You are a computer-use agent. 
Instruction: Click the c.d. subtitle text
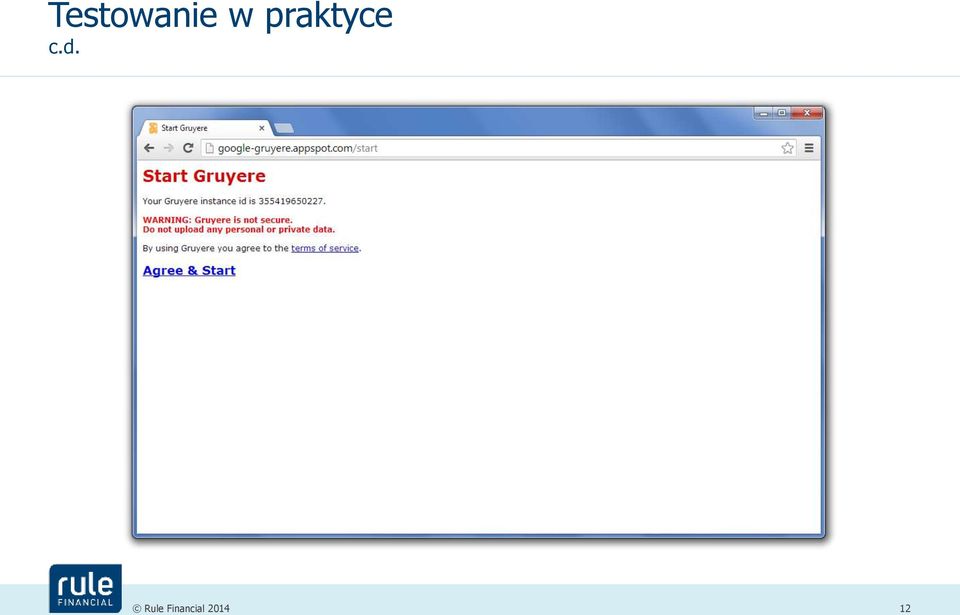coord(64,47)
